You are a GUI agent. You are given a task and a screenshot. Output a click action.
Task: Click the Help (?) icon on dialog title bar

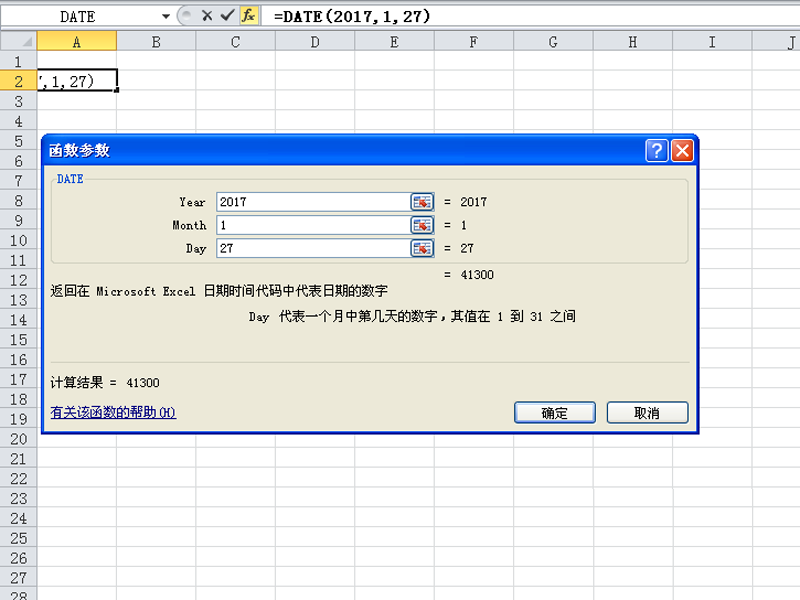tap(657, 150)
